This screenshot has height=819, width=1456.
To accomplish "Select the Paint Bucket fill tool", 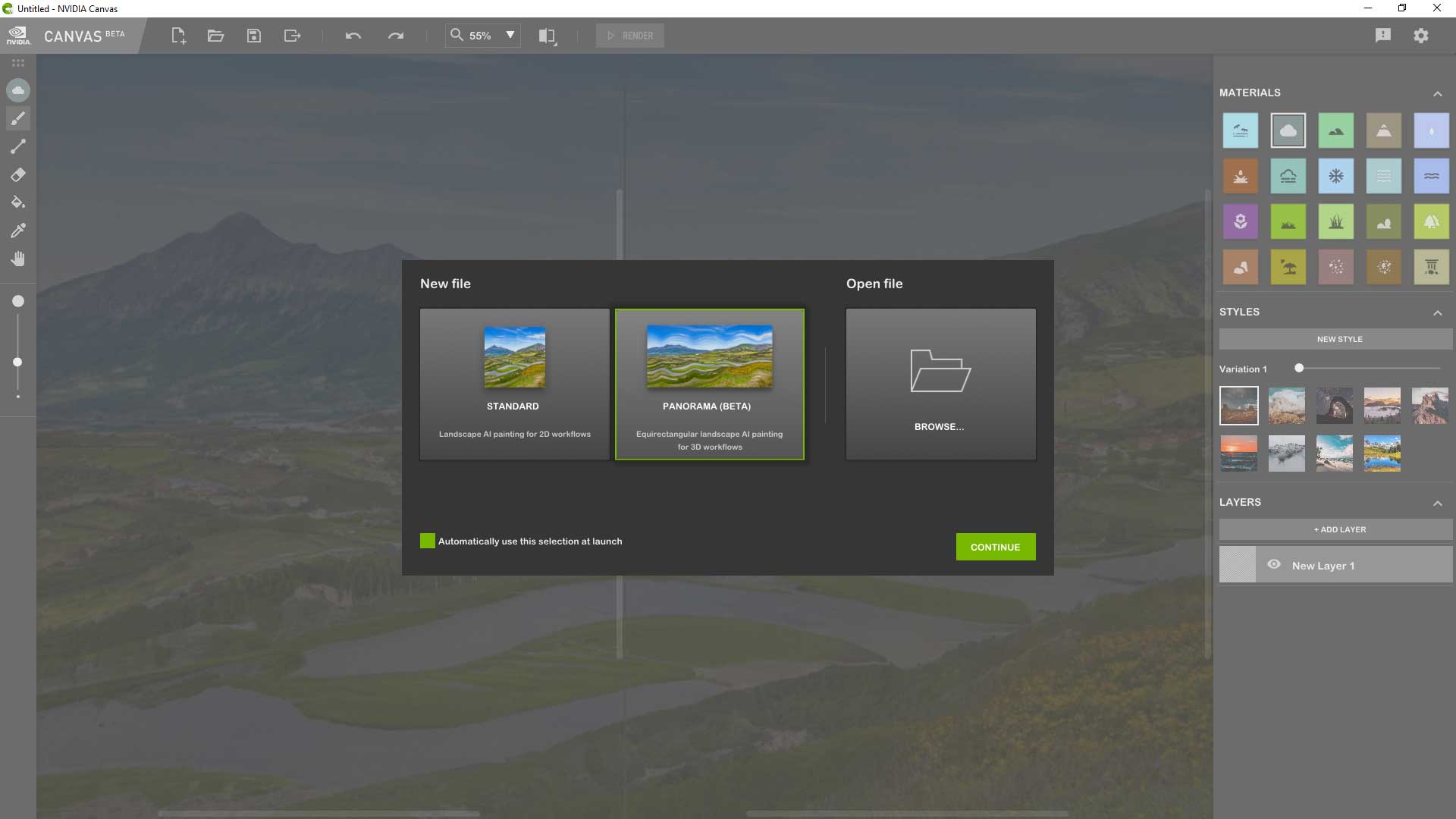I will [18, 202].
